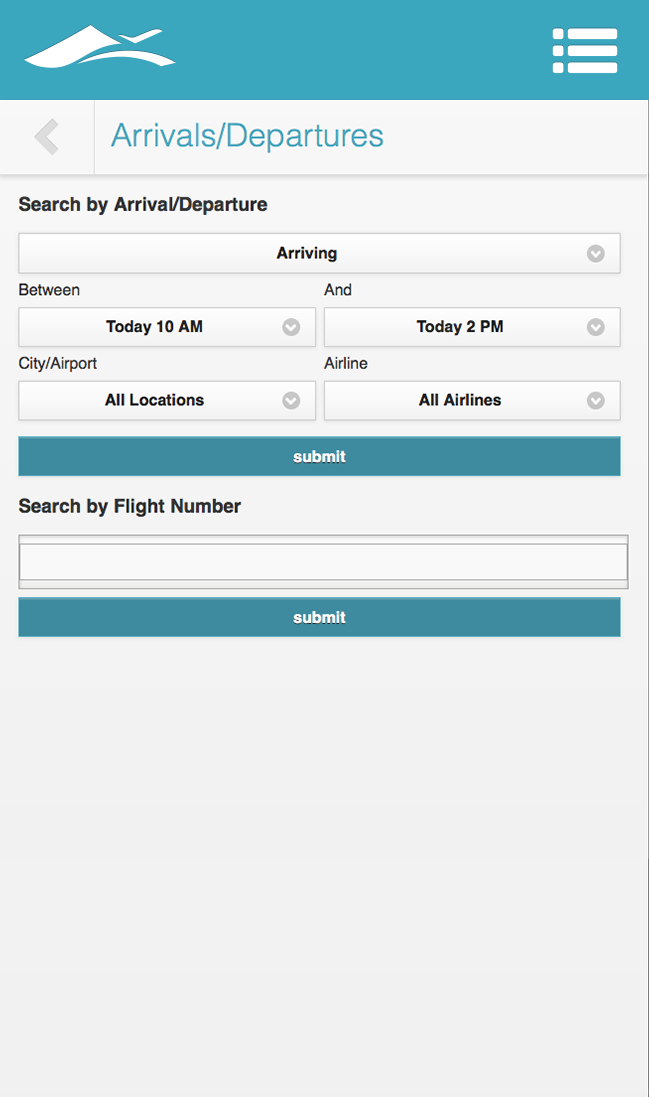
Task: Expand the All Airlines dropdown
Action: (460, 400)
